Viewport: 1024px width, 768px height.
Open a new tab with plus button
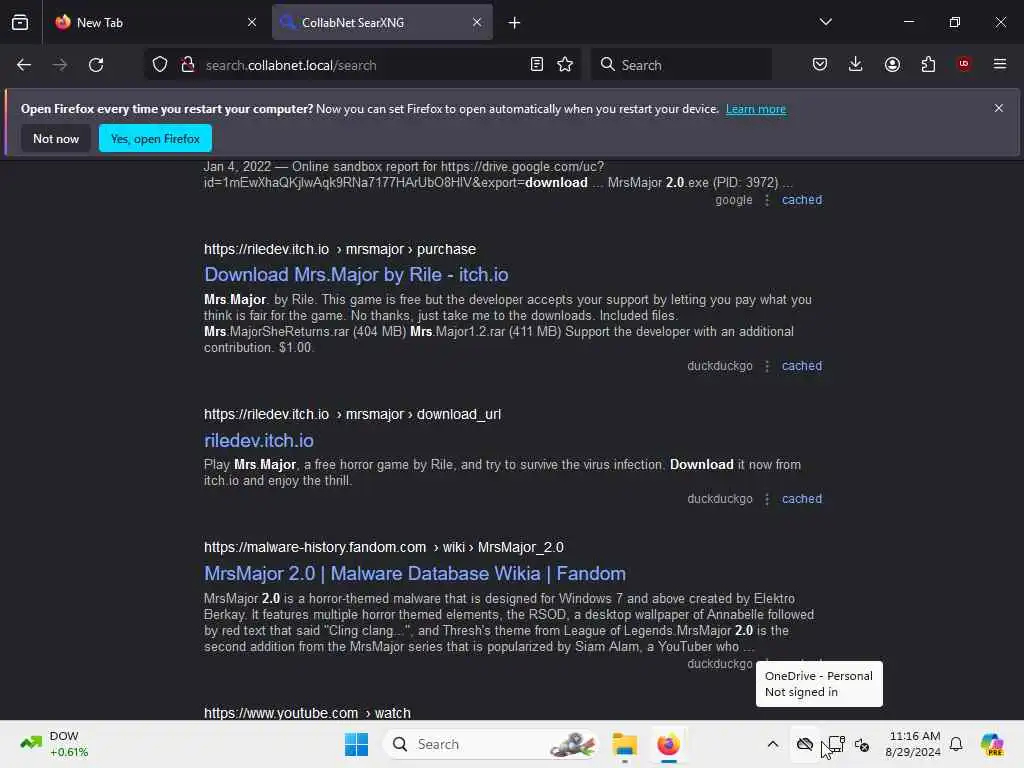point(515,23)
